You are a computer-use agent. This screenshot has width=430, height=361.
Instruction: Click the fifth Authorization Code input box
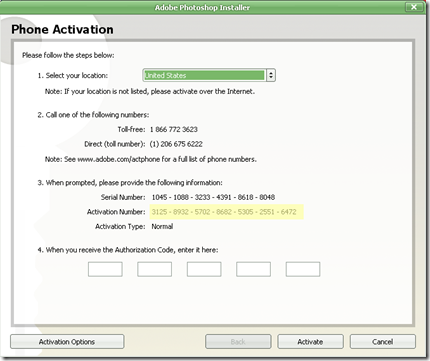point(303,269)
